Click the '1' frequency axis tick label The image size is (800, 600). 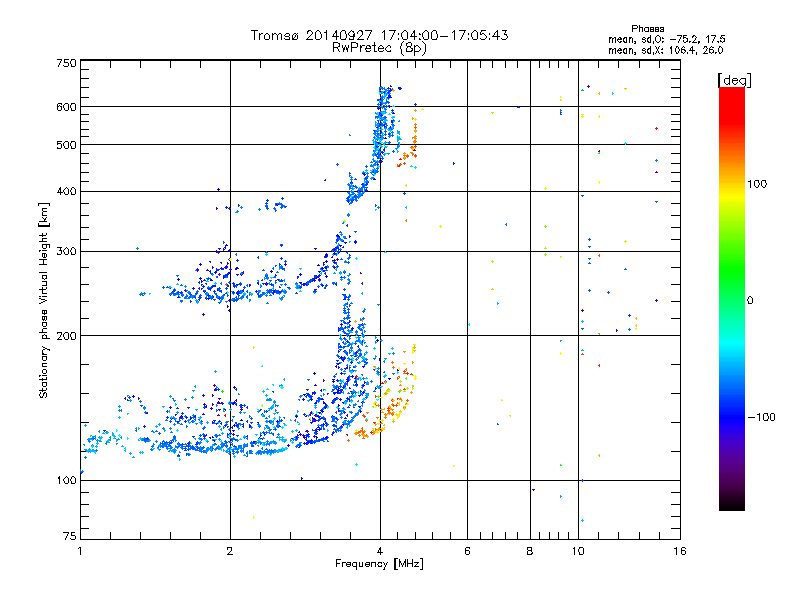pyautogui.click(x=80, y=551)
